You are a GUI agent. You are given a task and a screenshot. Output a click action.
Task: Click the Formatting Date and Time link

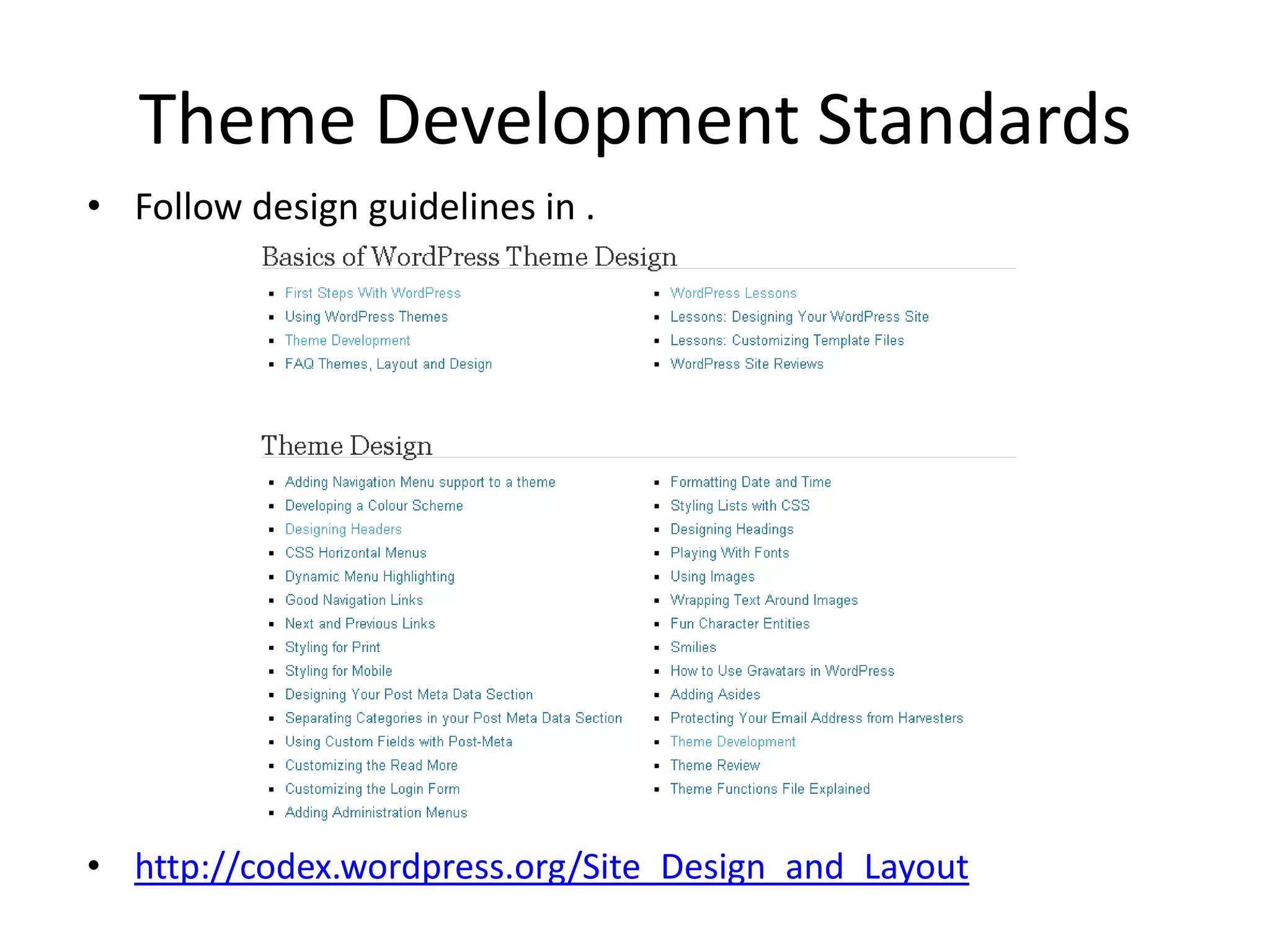click(750, 482)
